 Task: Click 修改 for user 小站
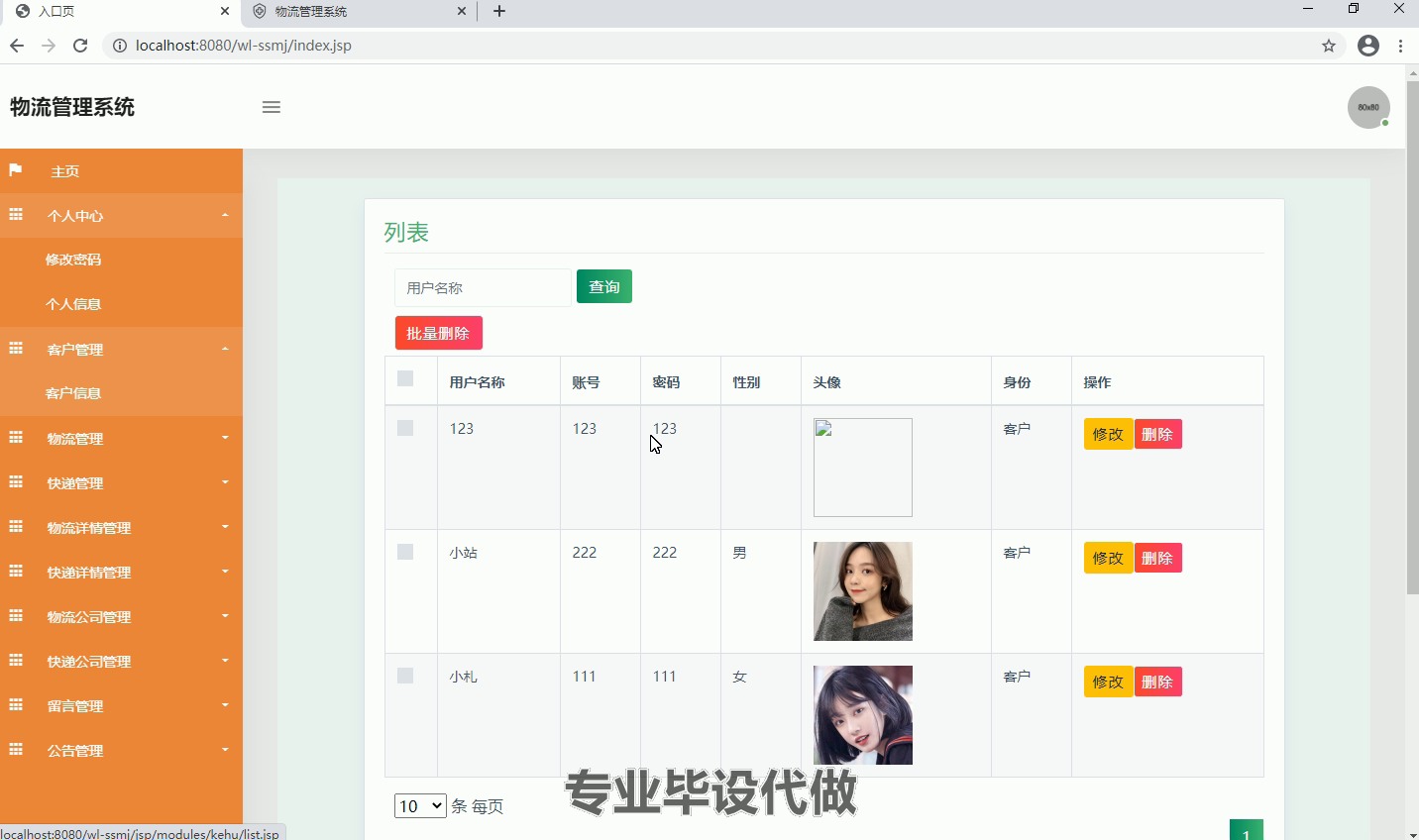pos(1109,558)
